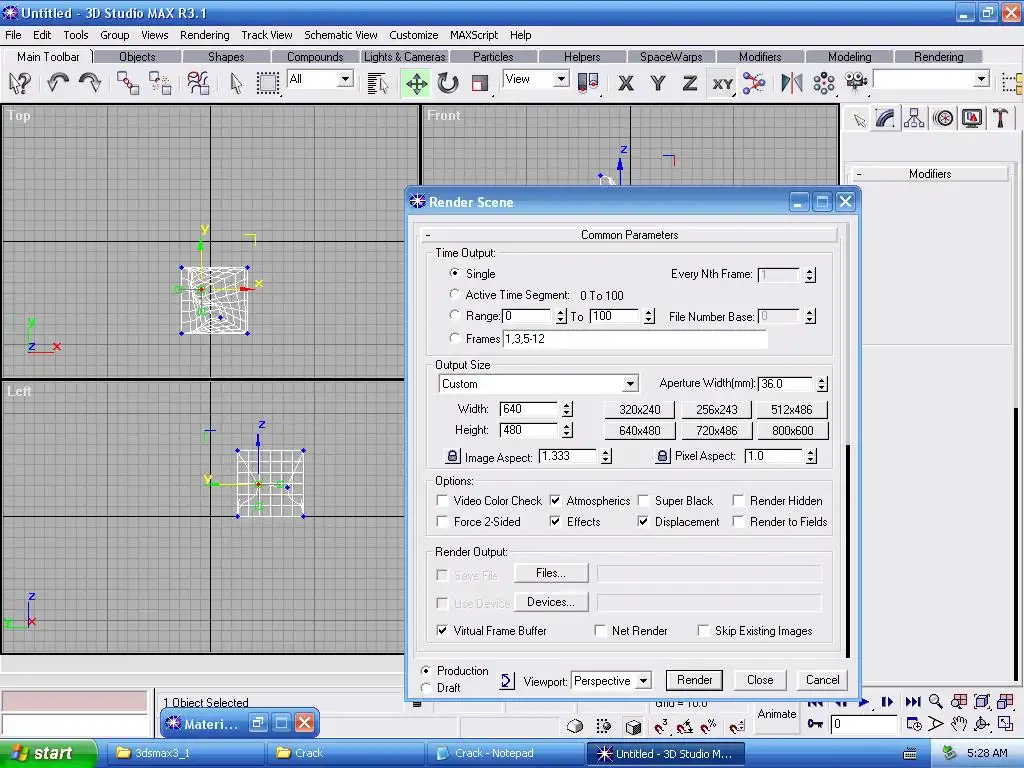Toggle the Virtual Frame Buffer checkbox
Screen dimensions: 1024x768
[442, 630]
